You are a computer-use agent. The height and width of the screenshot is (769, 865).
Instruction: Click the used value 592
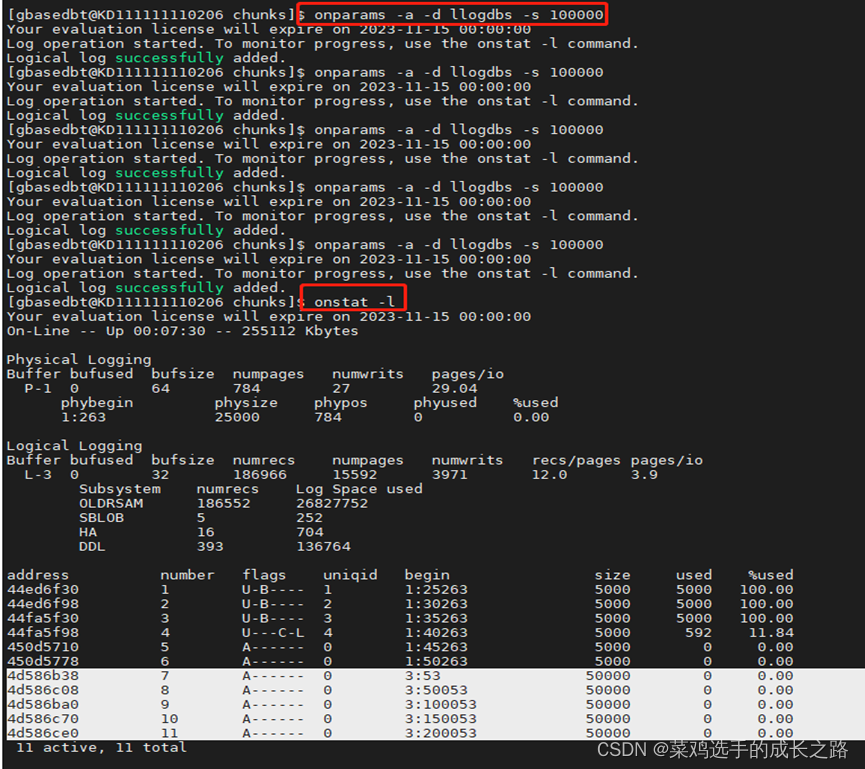[x=698, y=633]
